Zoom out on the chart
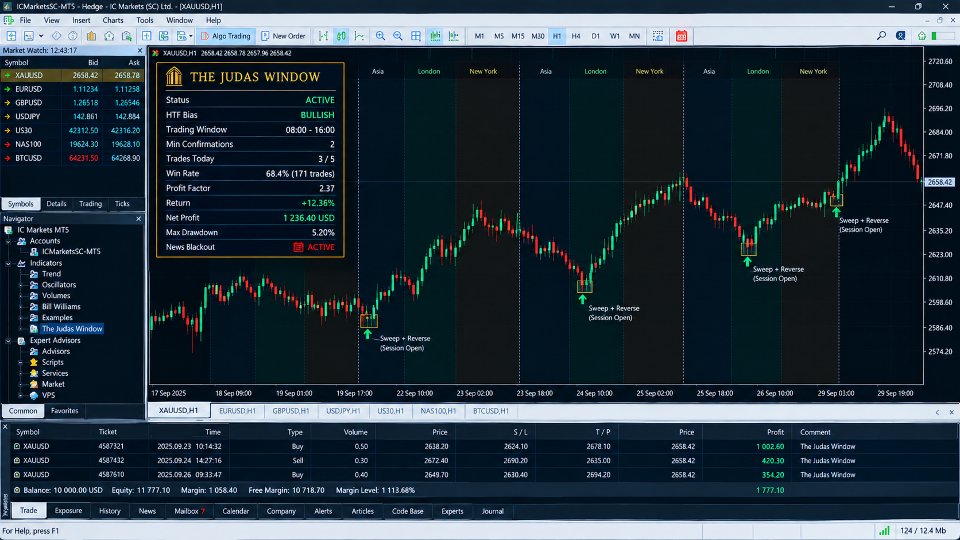This screenshot has height=540, width=960. 398,36
